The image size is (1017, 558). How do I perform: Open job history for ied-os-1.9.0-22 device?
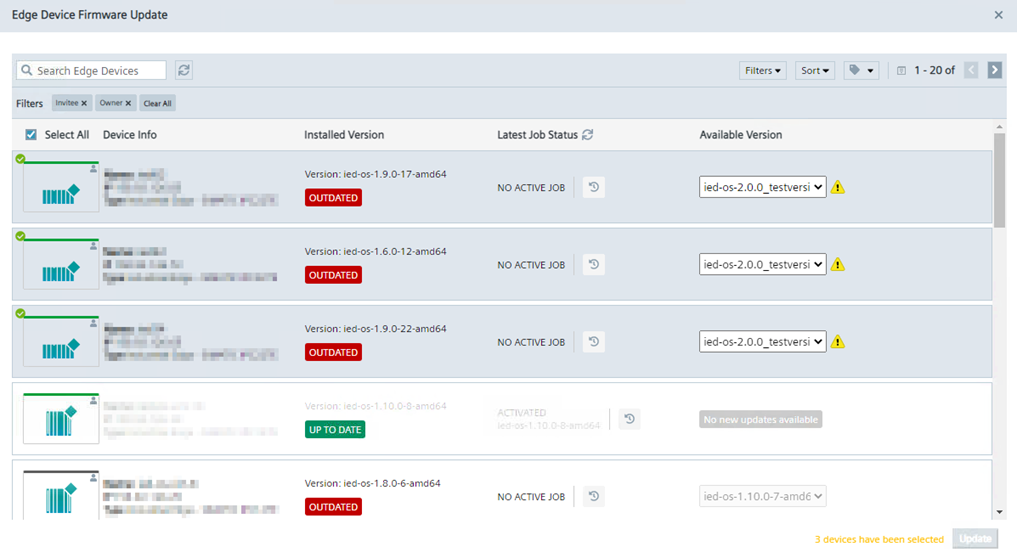tap(594, 342)
